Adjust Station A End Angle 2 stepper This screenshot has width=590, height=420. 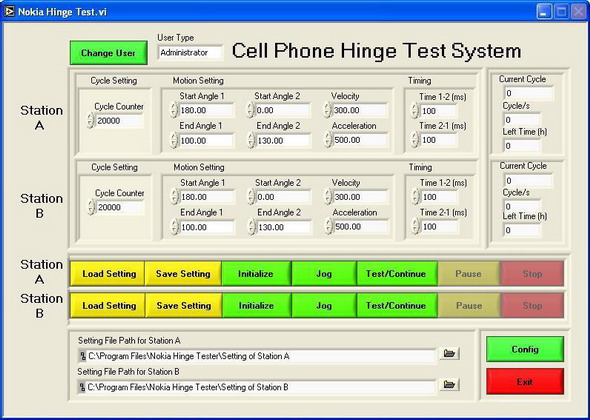(x=251, y=140)
